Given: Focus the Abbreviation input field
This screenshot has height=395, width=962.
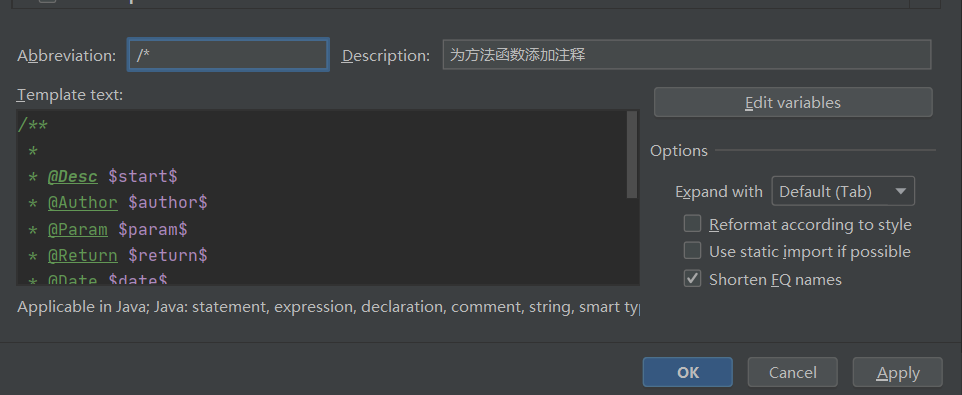Looking at the screenshot, I should coord(228,55).
